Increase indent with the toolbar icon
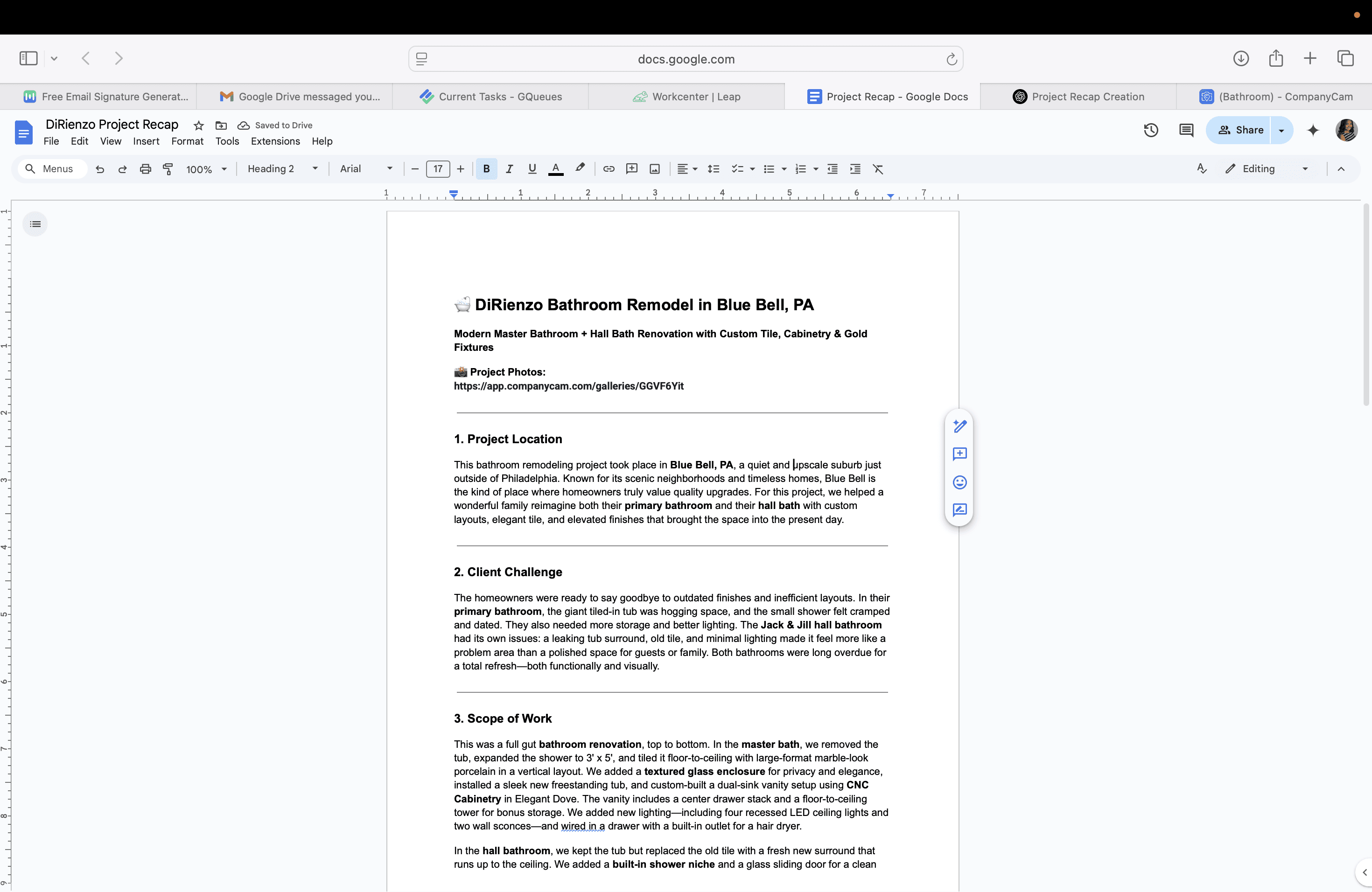 coord(855,169)
